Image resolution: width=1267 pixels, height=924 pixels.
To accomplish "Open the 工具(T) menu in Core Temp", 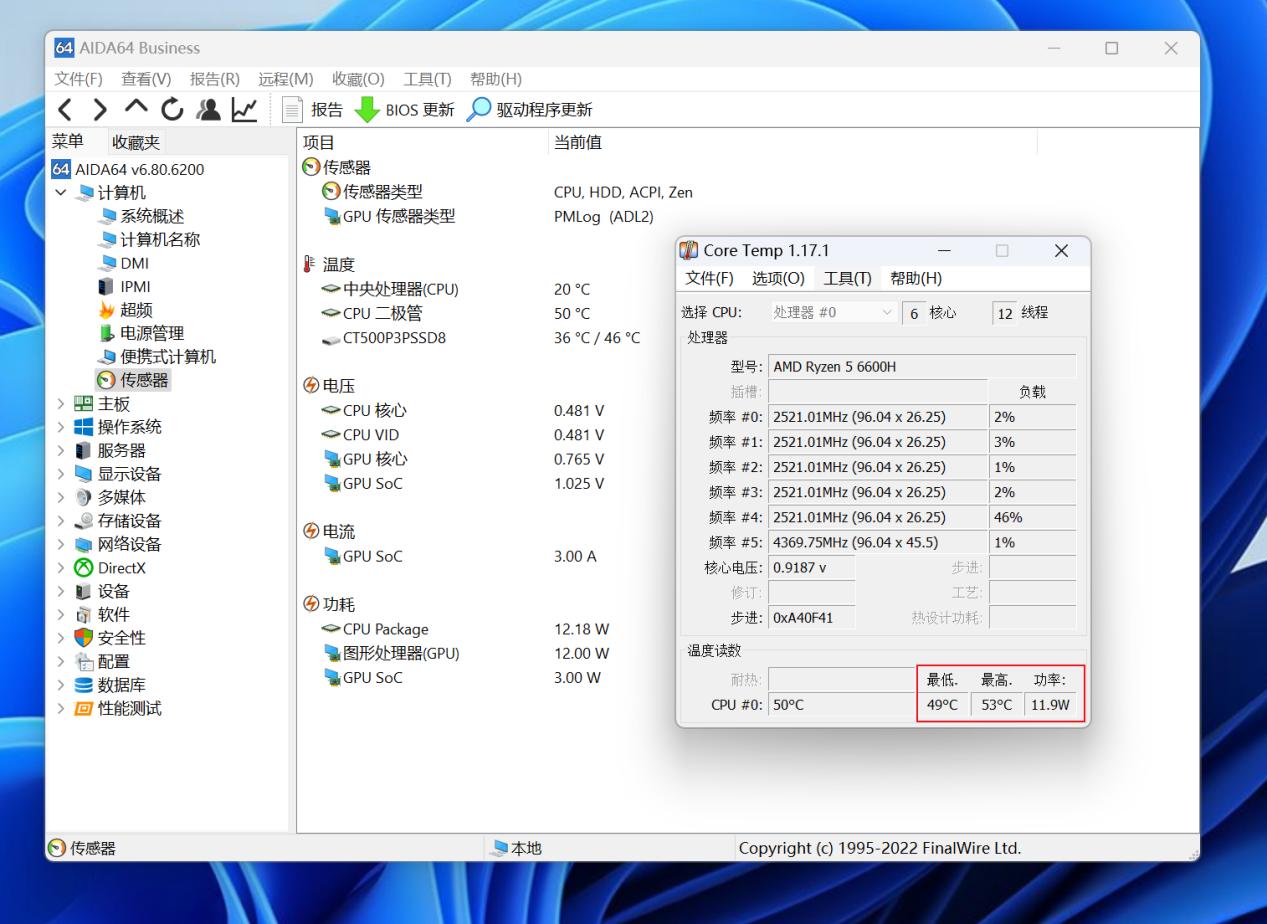I will [x=848, y=279].
